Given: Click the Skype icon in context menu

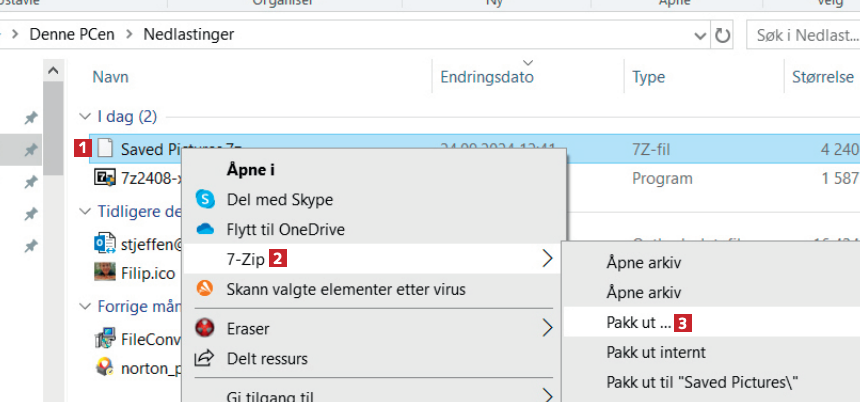Looking at the screenshot, I should click(205, 199).
